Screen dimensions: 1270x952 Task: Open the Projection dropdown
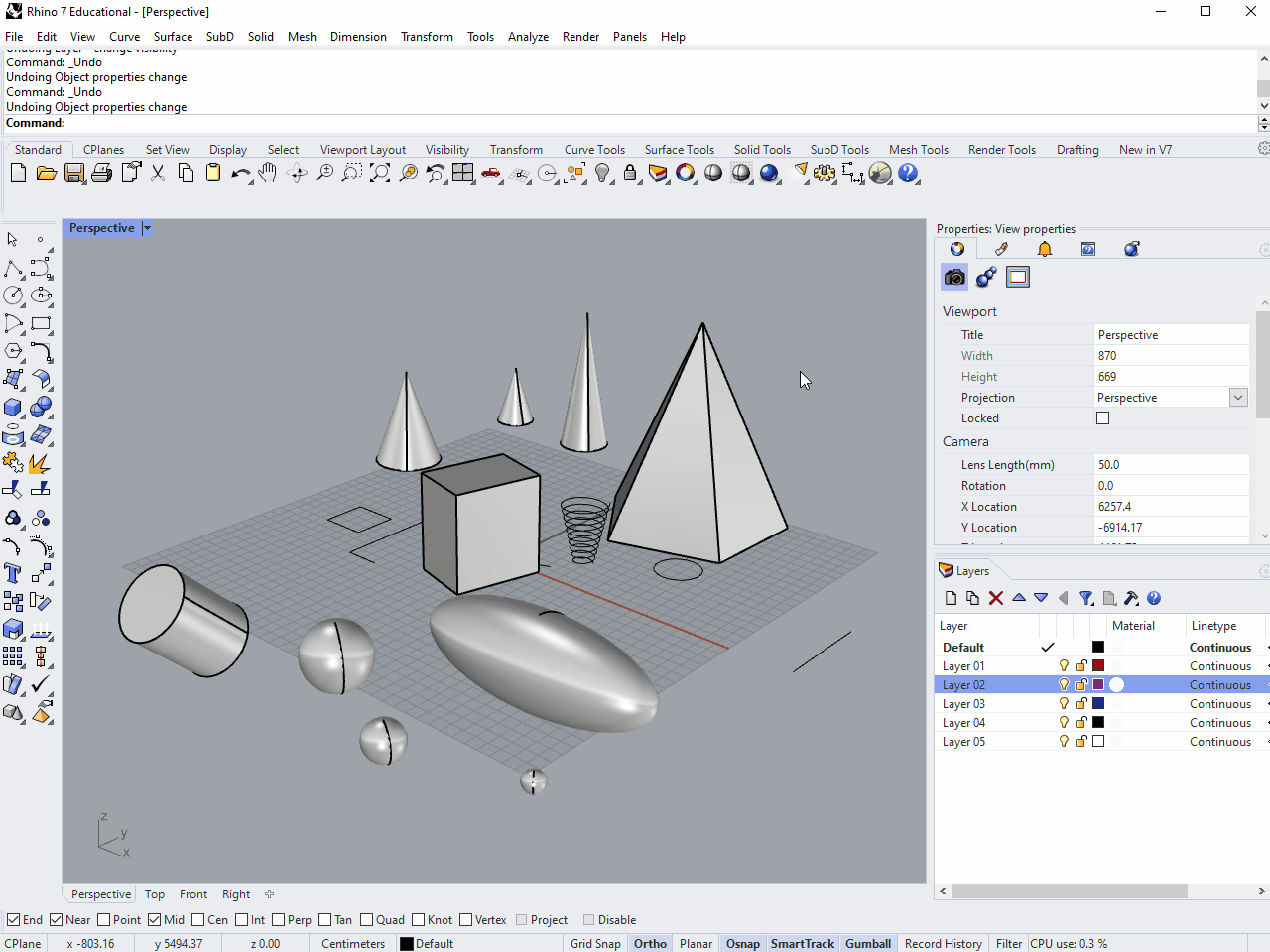coord(1238,398)
